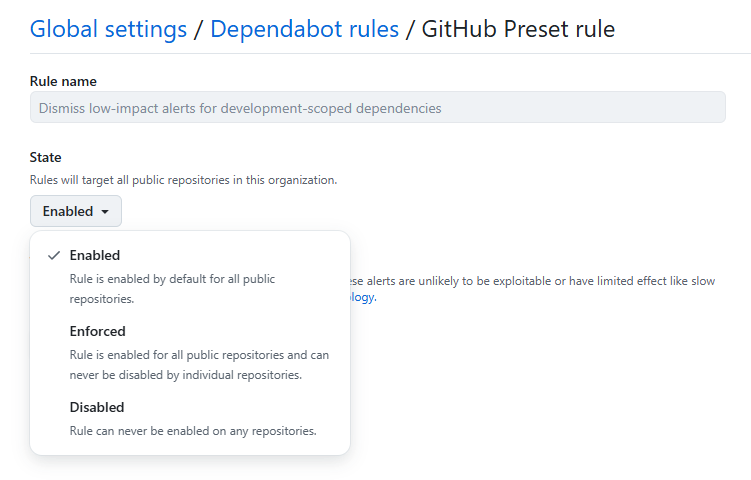
Task: Click the GitHub Preset rule breadcrumb title
Action: [518, 29]
